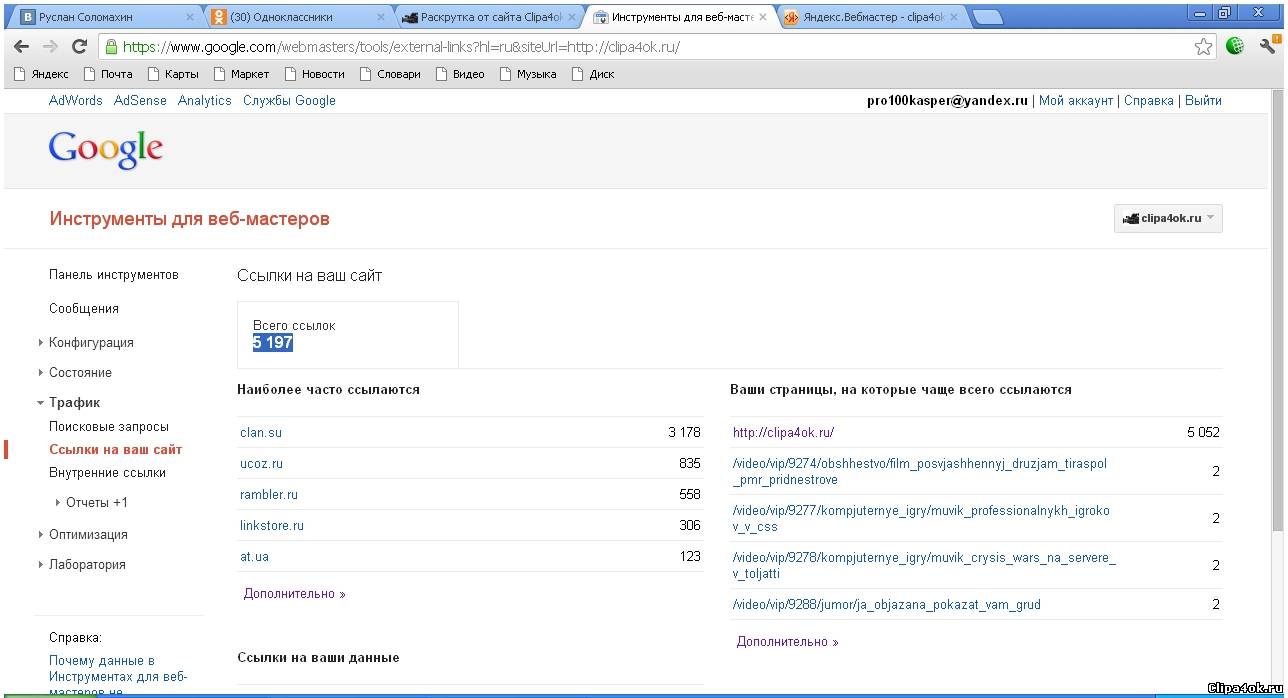1288x698 pixels.
Task: Open the at.ua linking domain
Action: (254, 556)
